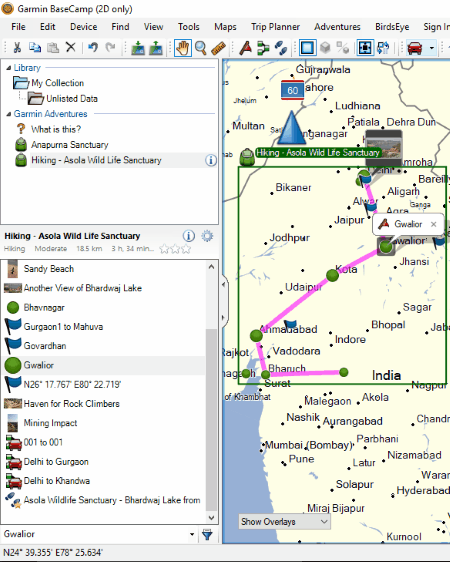Screen dimensions: 450x562
Task: Click the list scrollbar down arrow
Action: pyautogui.click(x=211, y=518)
